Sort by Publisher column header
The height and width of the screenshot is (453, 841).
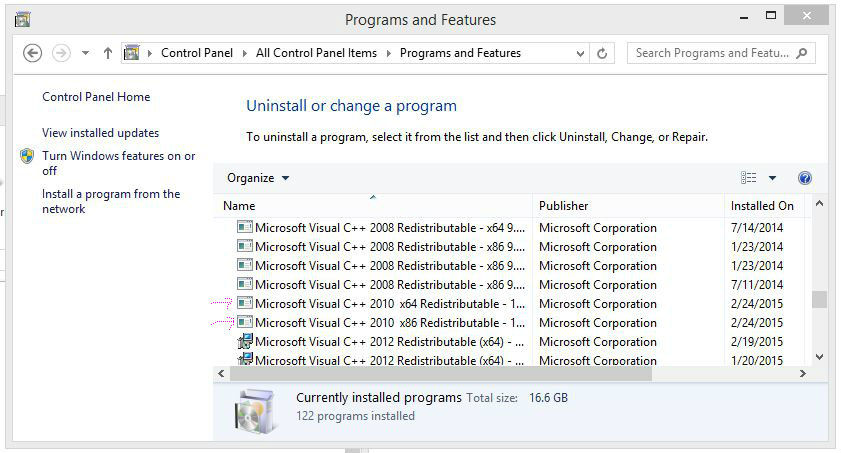[628, 206]
